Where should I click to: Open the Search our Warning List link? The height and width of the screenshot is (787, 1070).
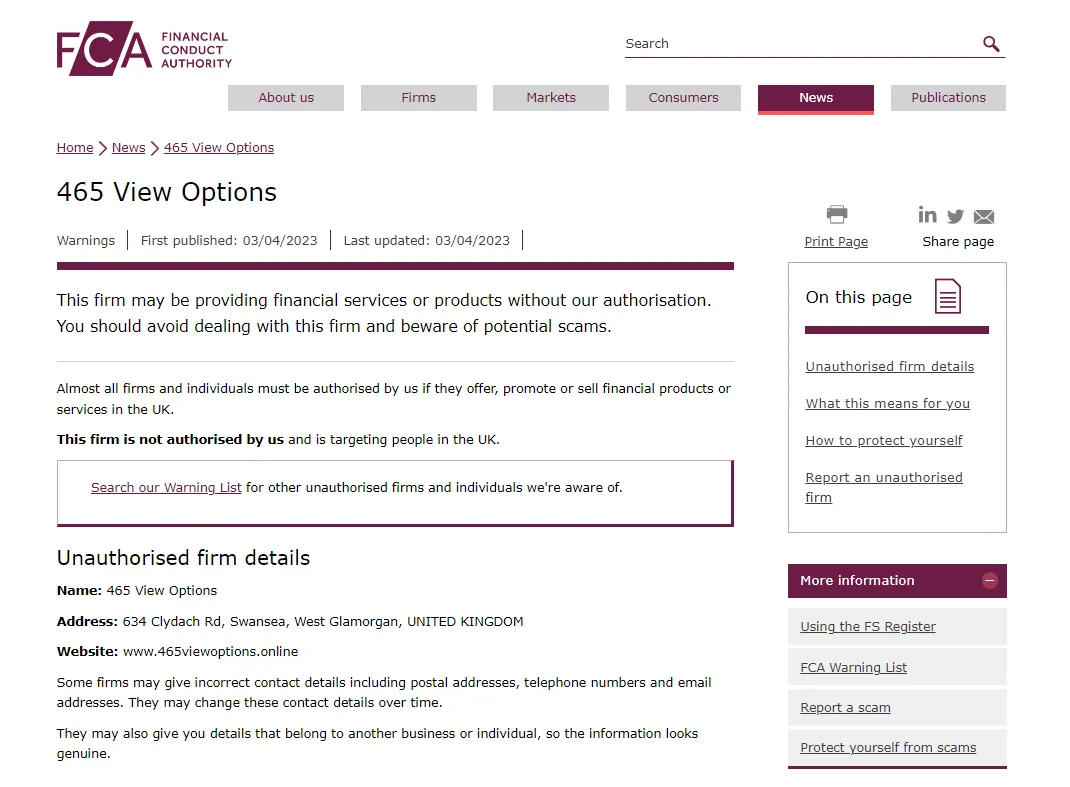166,487
